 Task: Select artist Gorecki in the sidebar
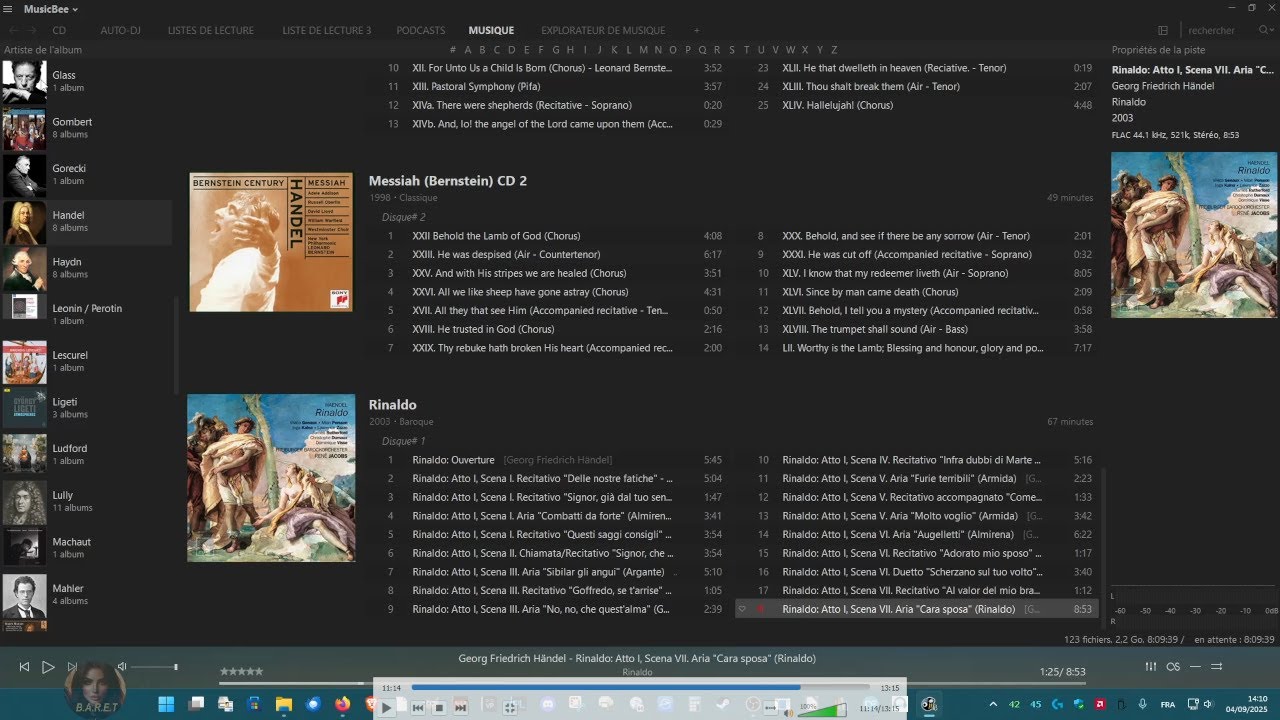(86, 175)
